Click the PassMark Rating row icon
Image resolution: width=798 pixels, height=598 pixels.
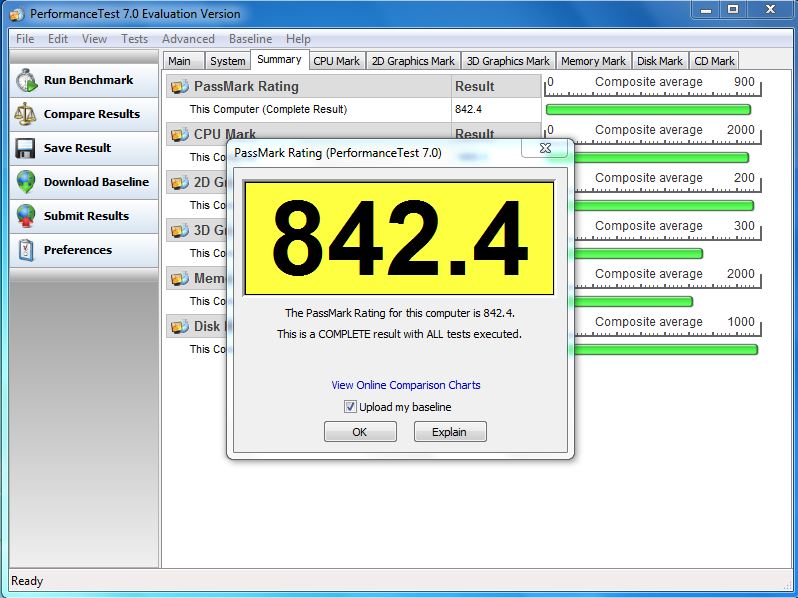(x=180, y=87)
